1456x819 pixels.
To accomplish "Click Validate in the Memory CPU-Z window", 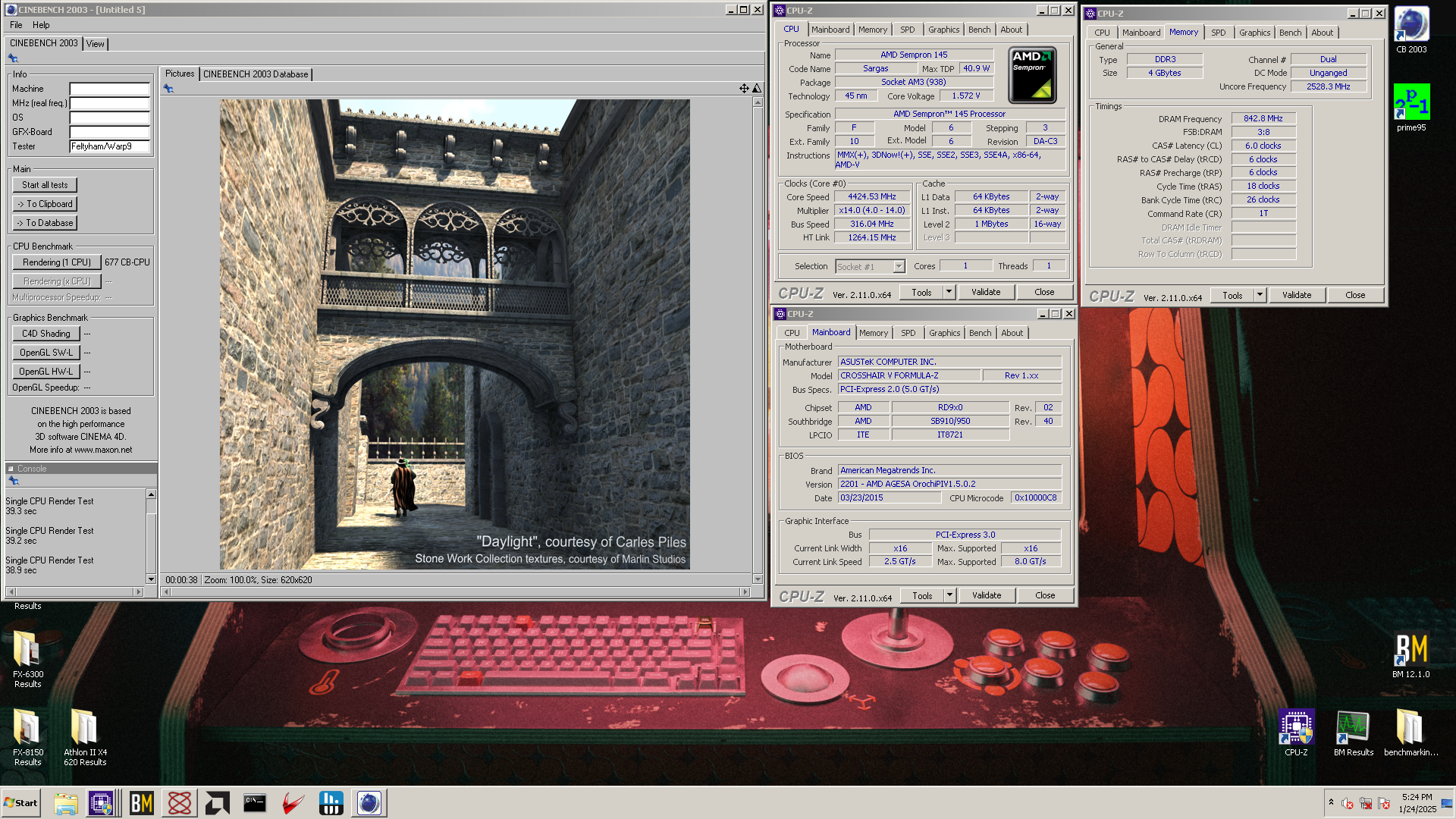I will pyautogui.click(x=1296, y=295).
